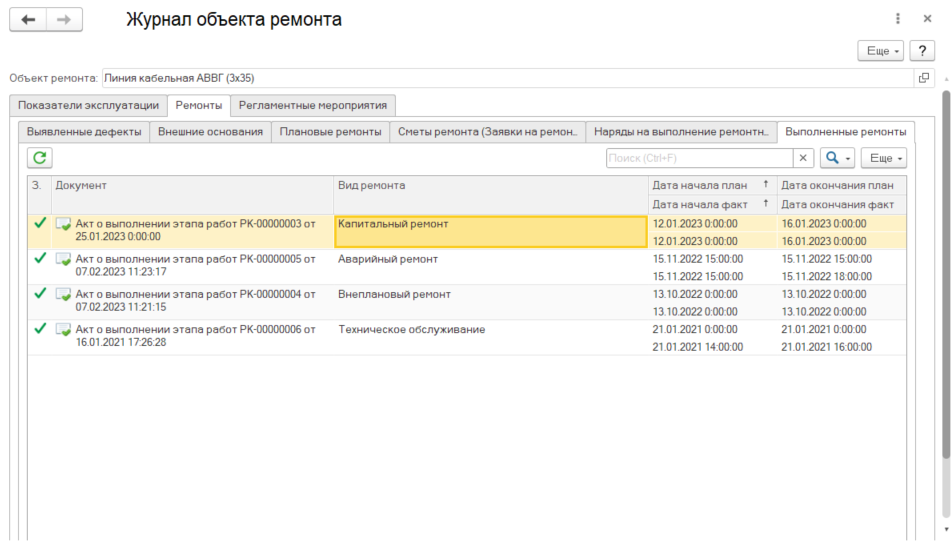Click document icon of act РК-00000006
This screenshot has height=549, width=952.
pos(63,330)
